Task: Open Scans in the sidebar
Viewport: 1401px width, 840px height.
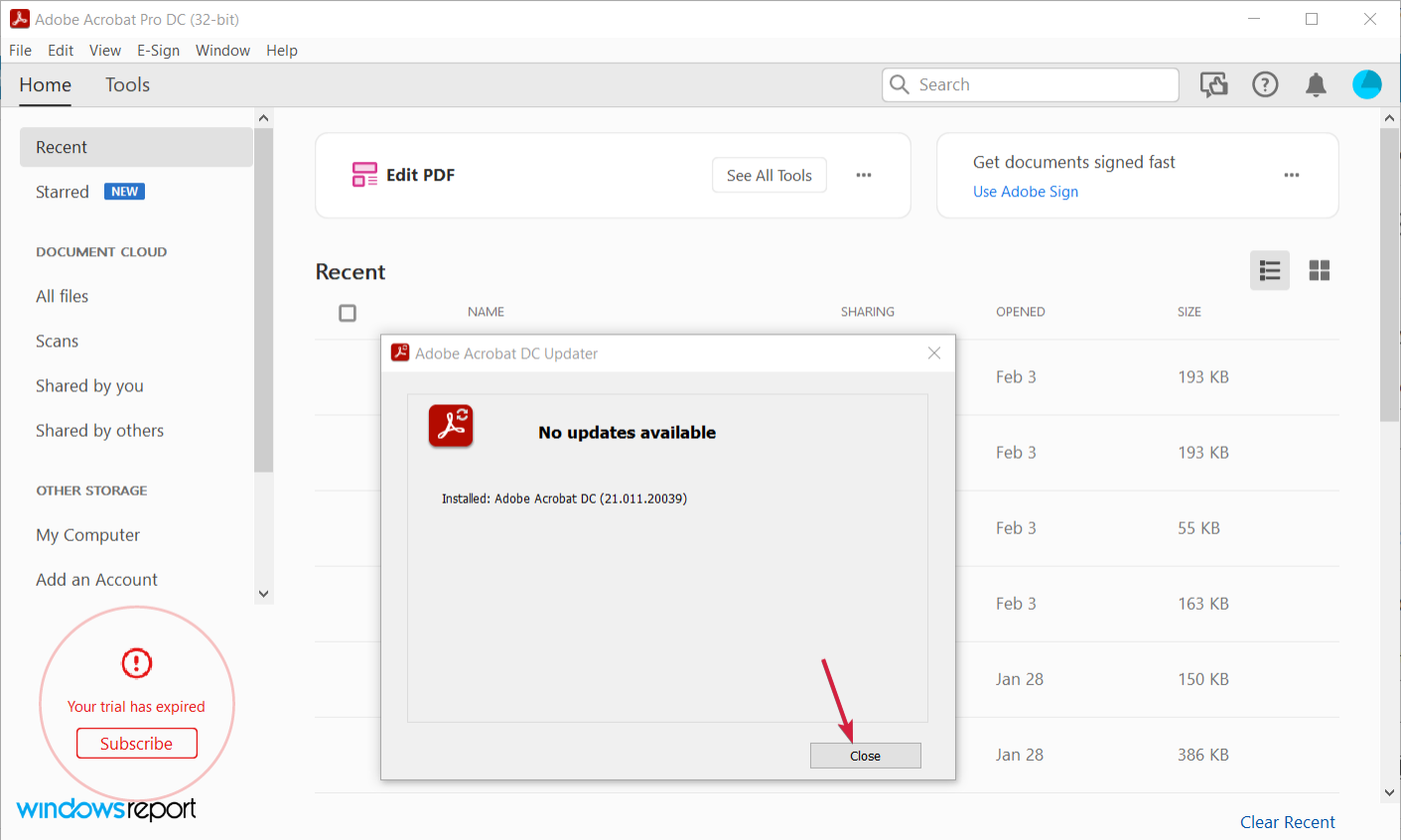Action: (x=58, y=341)
